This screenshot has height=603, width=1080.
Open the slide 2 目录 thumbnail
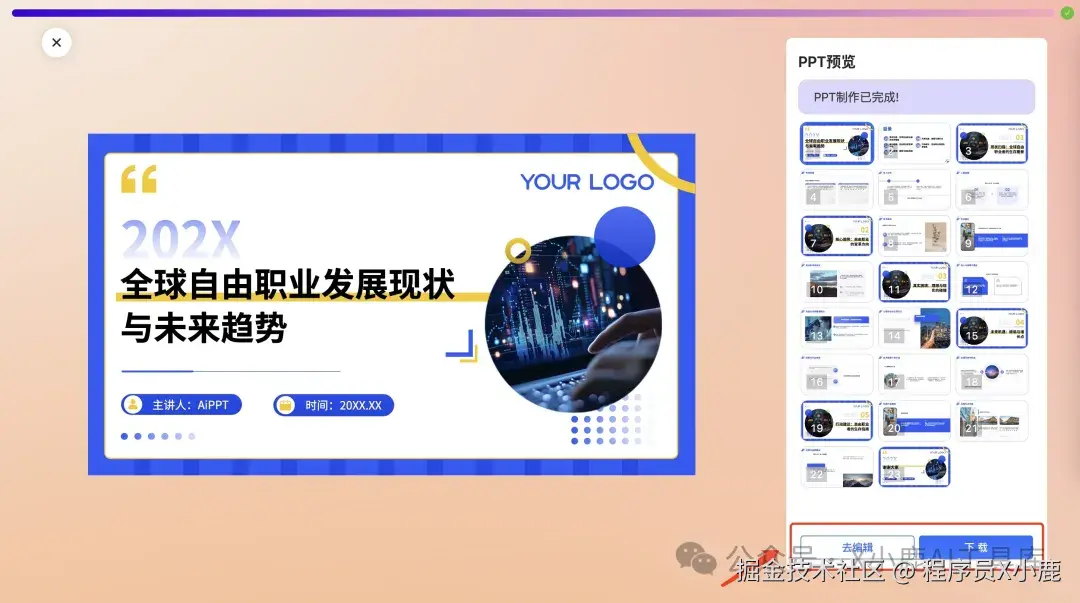(914, 143)
